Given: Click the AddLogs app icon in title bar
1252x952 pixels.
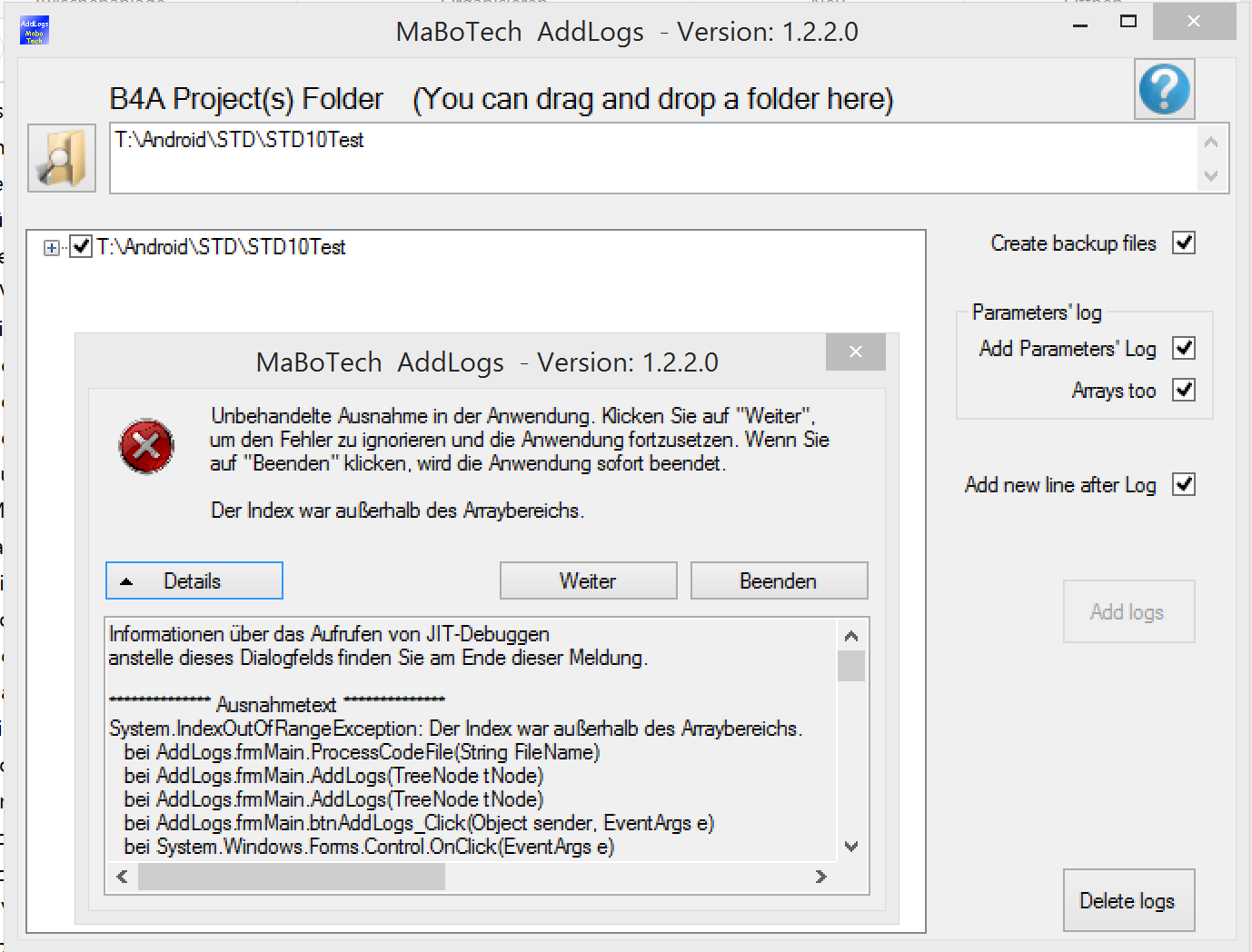Looking at the screenshot, I should (x=35, y=31).
